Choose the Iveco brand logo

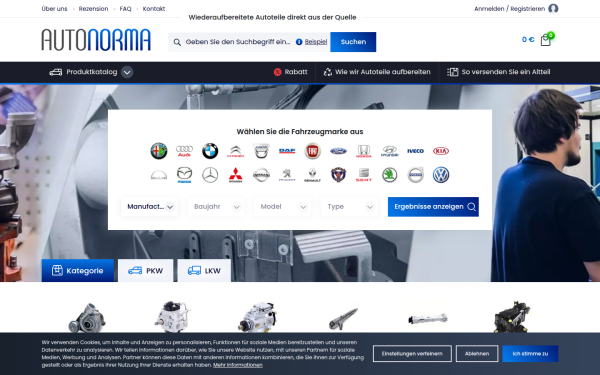click(415, 151)
